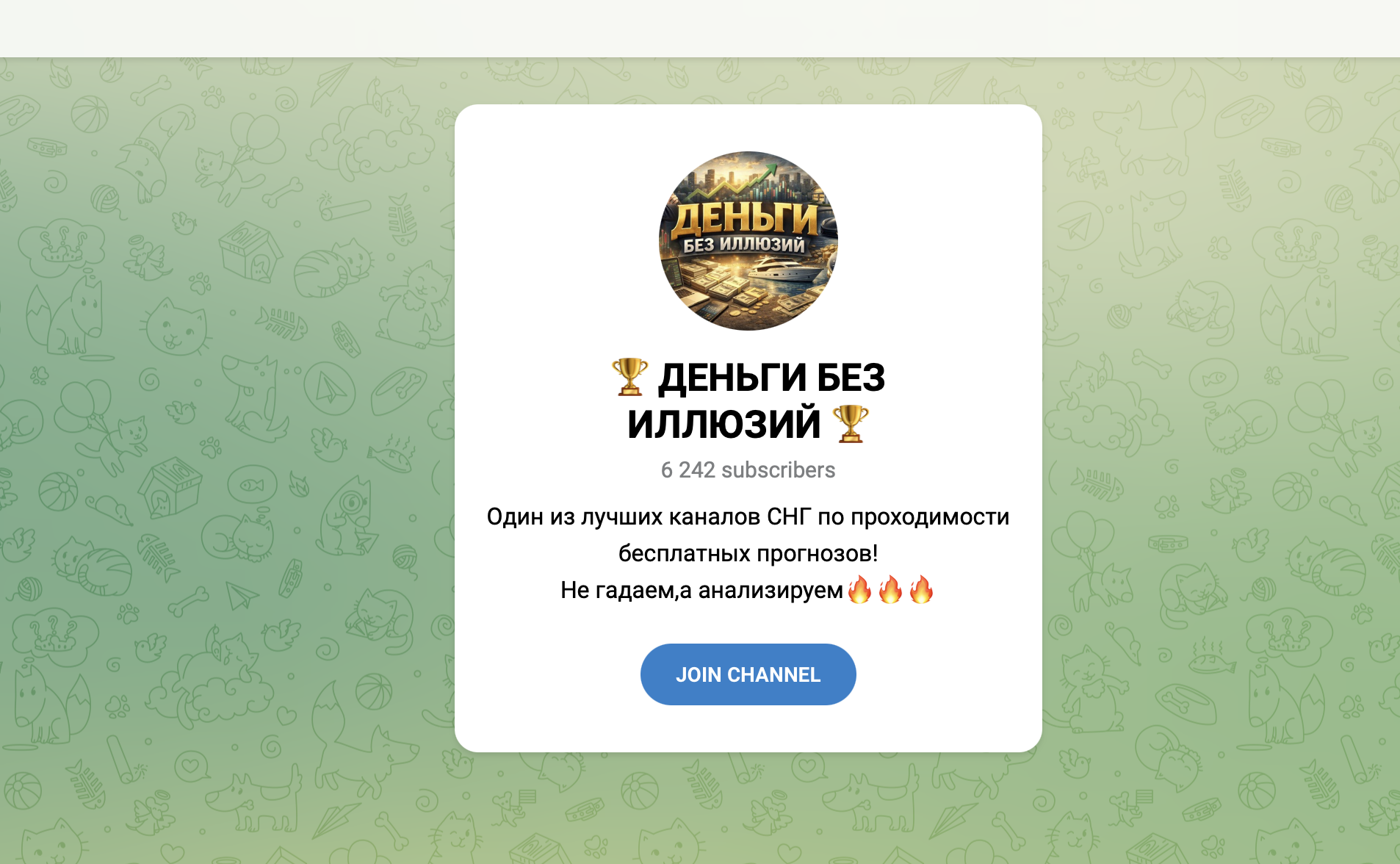Click the title line ДЕНЬГИ БЕЗ
Screen dimensions: 1400x864
tap(771, 378)
